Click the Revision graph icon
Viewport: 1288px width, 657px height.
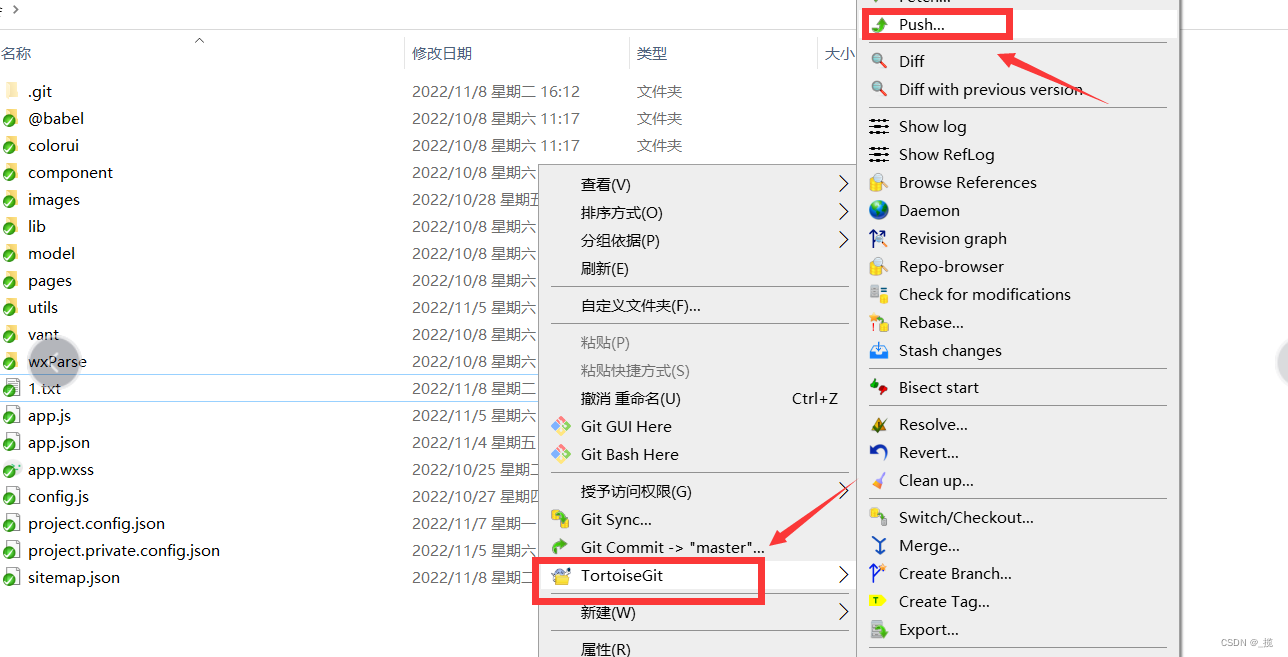879,238
